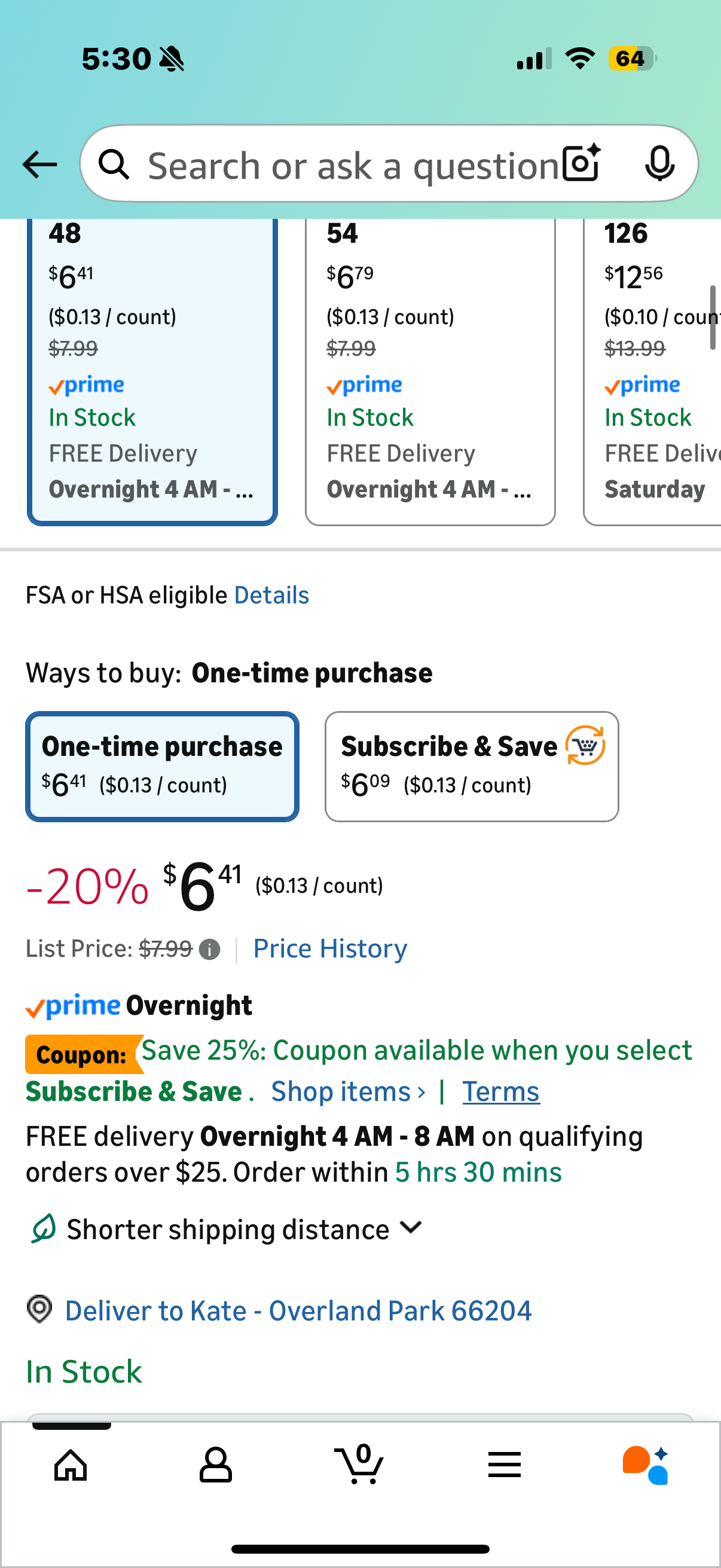Open FSA or HSA Details link
The height and width of the screenshot is (1568, 721).
pos(271,595)
